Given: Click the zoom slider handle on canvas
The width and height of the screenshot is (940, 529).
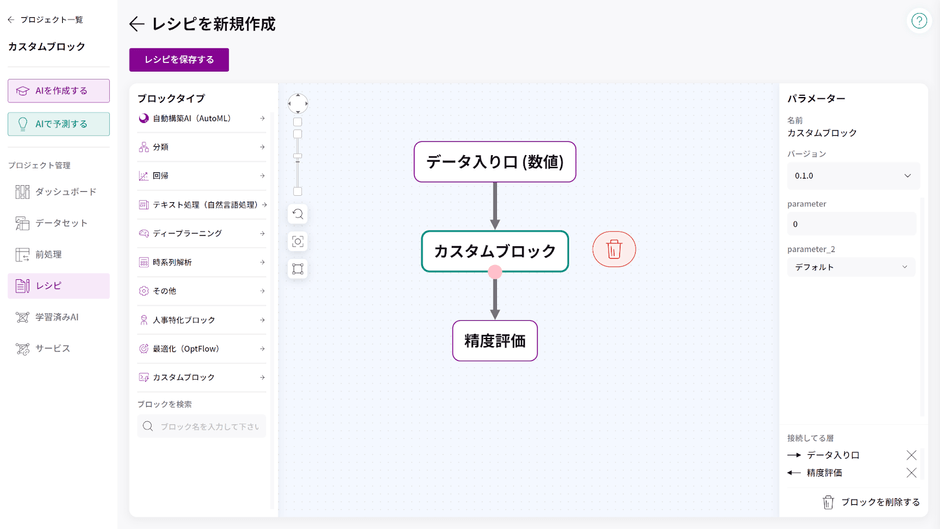Looking at the screenshot, I should click(x=297, y=156).
